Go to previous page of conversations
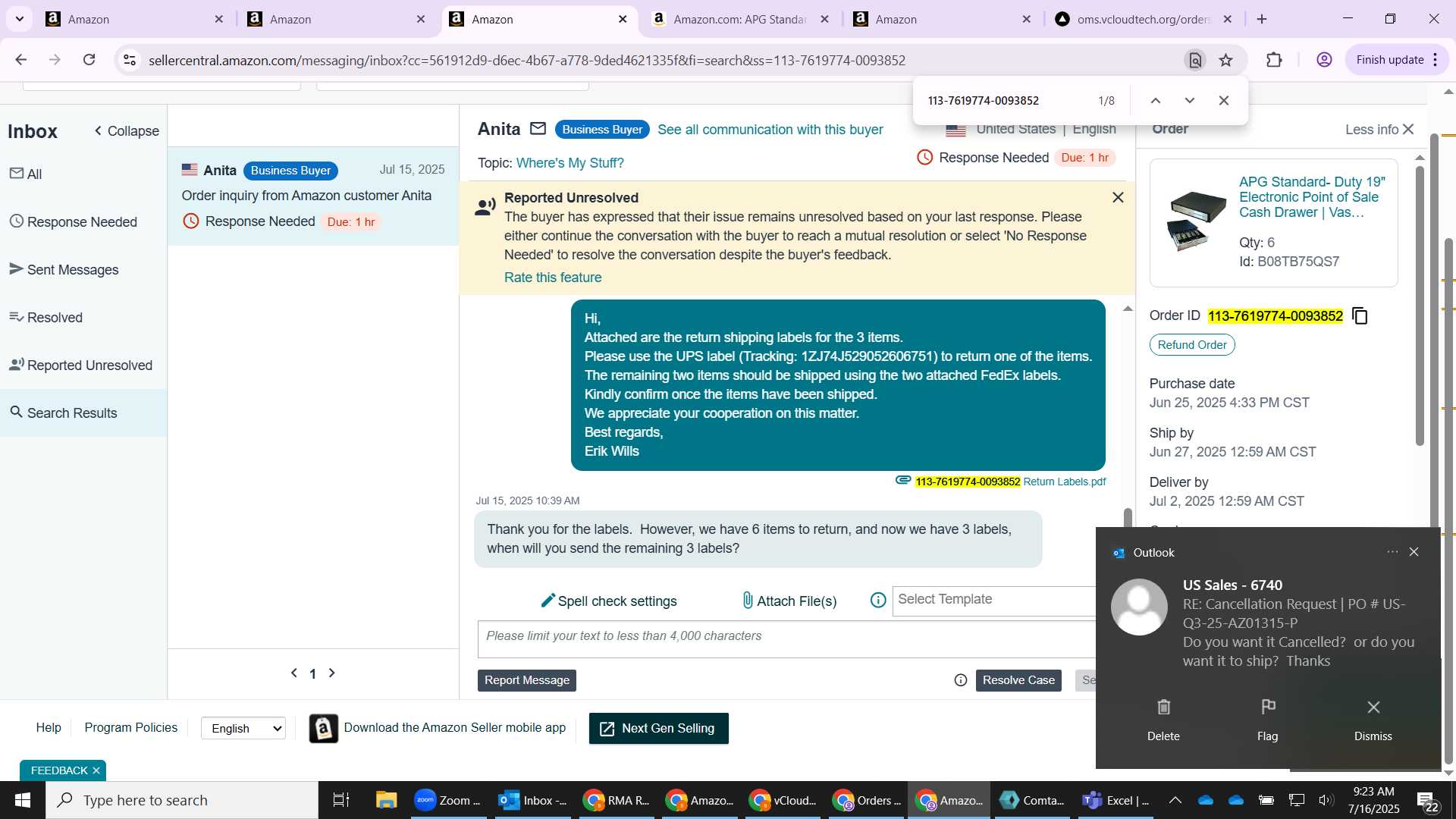Viewport: 1456px width, 819px height. [x=294, y=673]
